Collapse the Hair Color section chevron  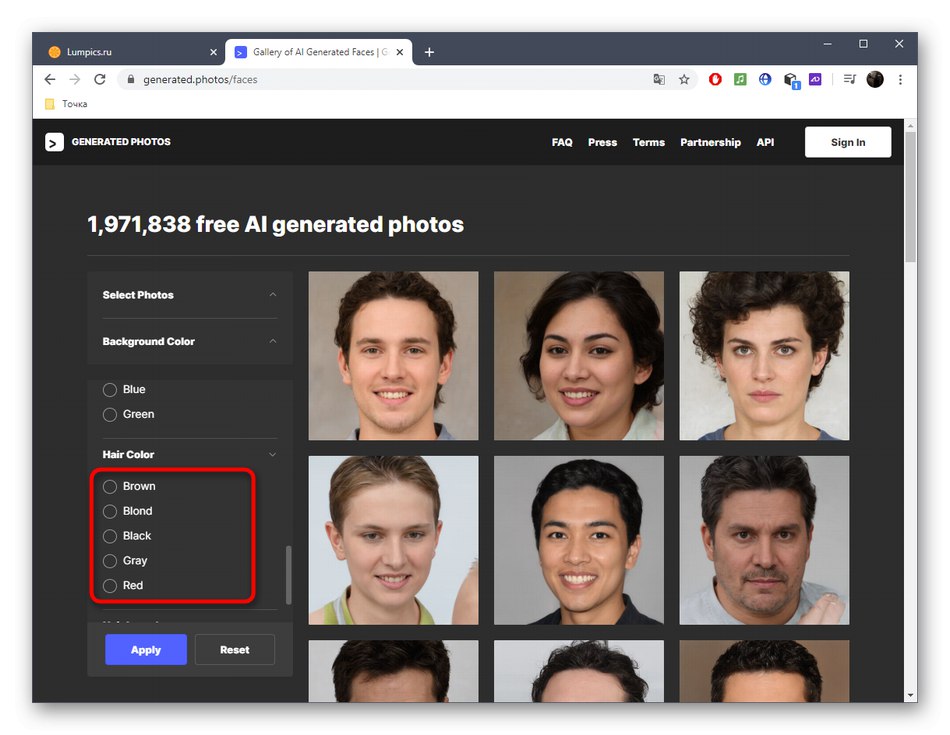pos(273,455)
